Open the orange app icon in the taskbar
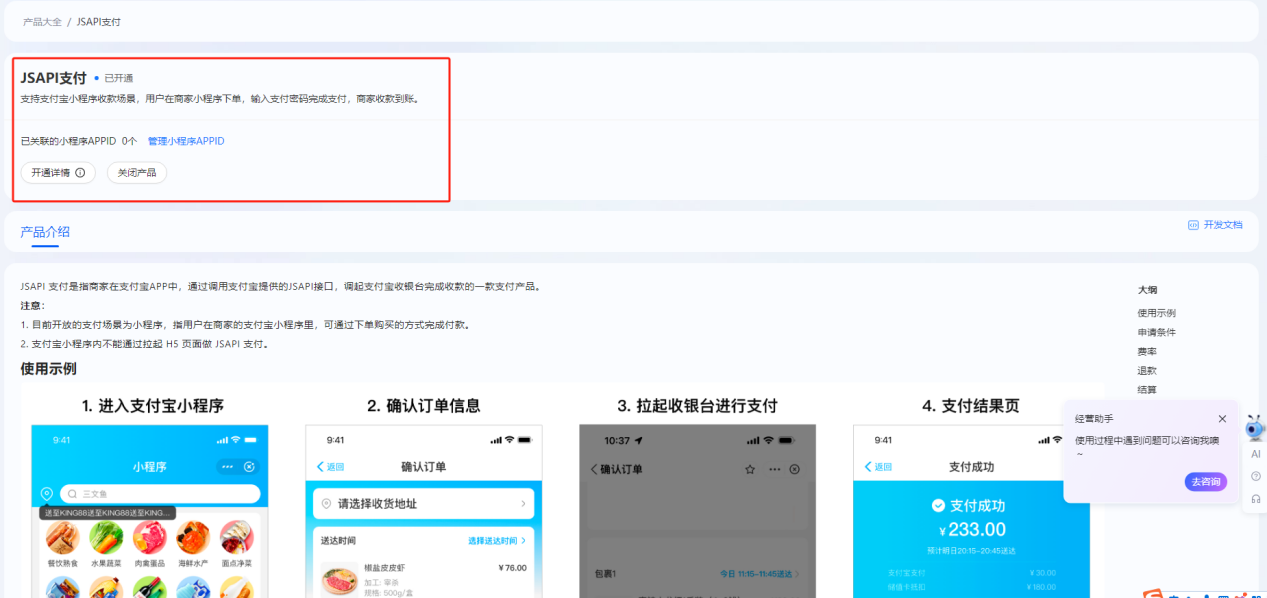The image size is (1267, 598). (1152, 594)
